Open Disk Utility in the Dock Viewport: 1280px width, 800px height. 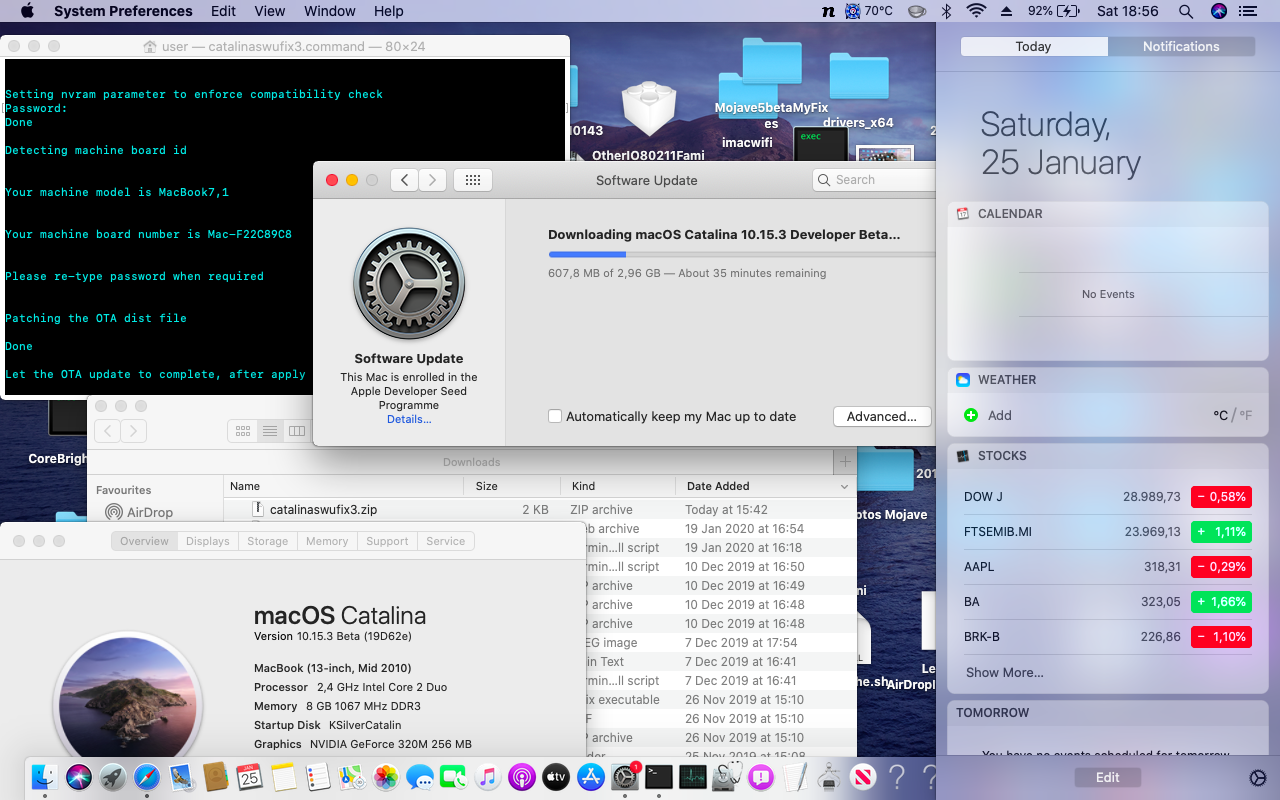(x=727, y=777)
